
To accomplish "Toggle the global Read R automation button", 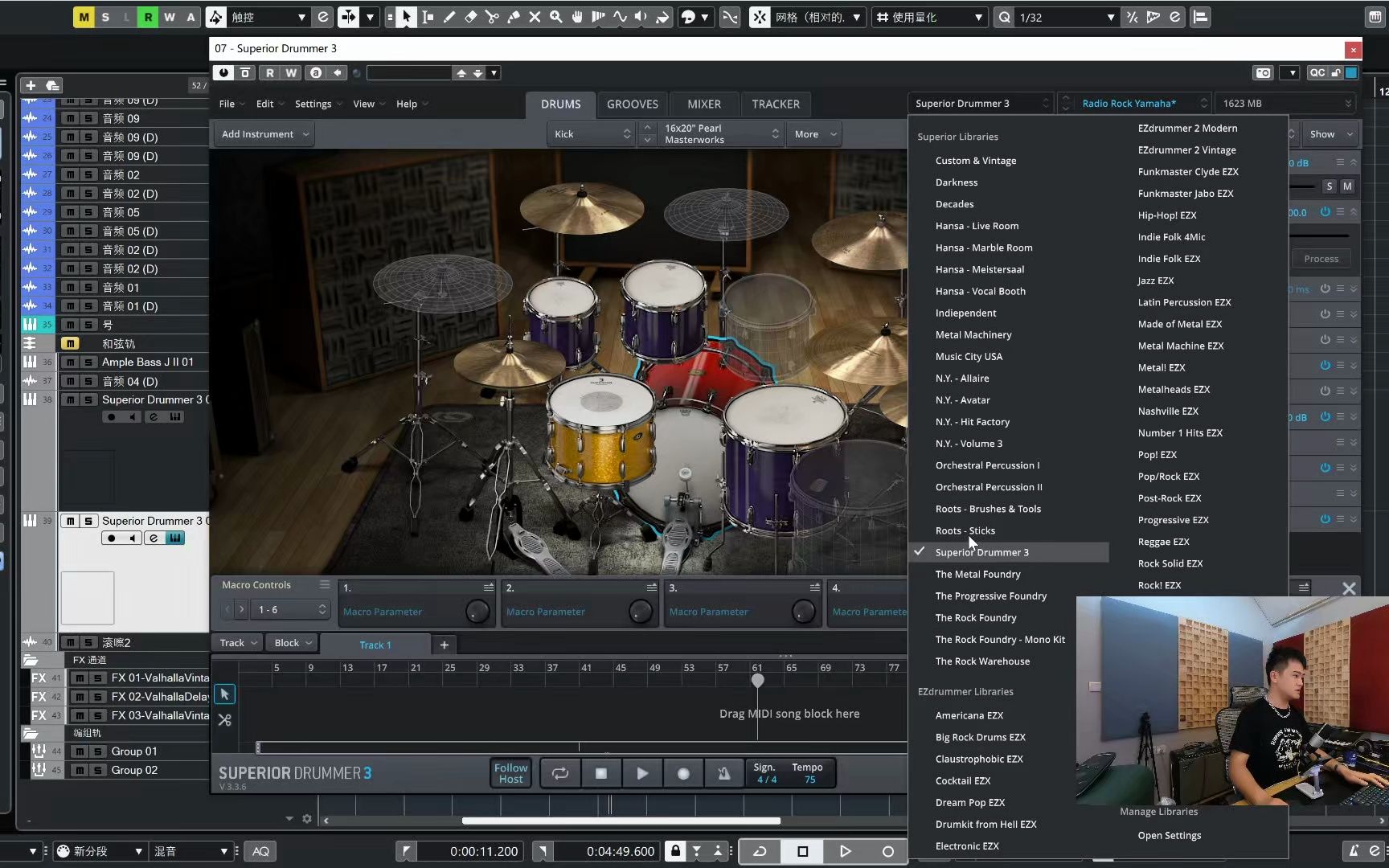I will point(148,17).
